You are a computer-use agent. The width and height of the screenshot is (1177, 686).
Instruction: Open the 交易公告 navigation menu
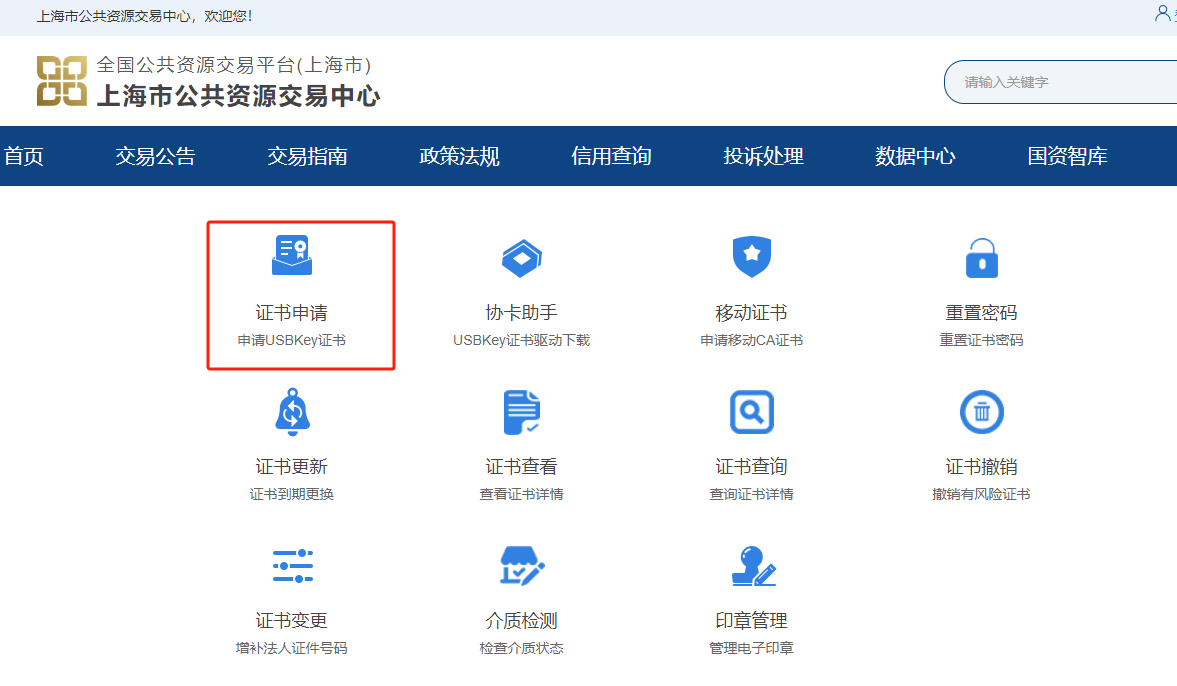click(x=155, y=156)
